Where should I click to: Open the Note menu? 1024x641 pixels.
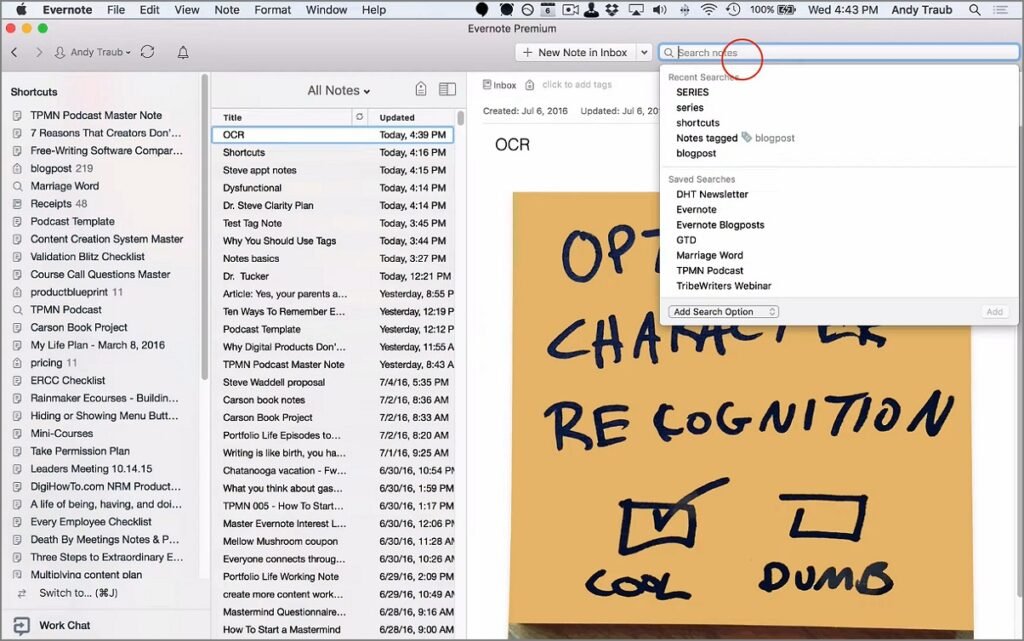click(x=227, y=10)
